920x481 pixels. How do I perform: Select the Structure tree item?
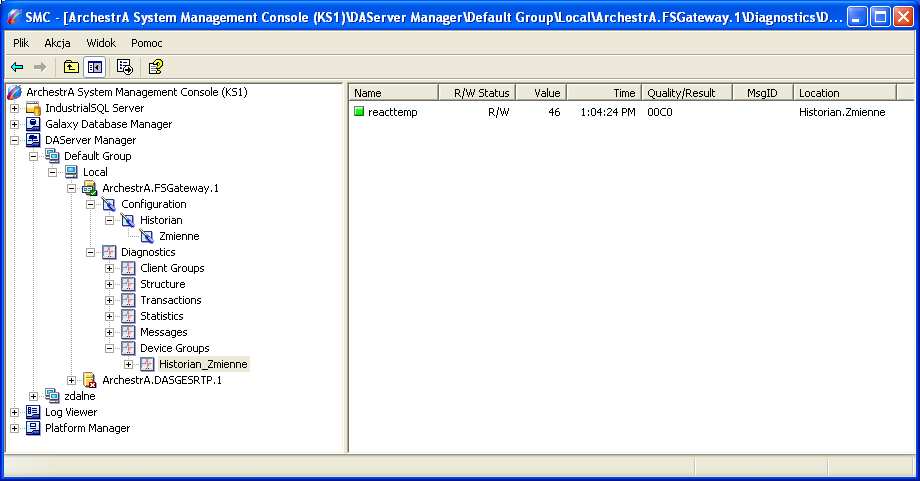pos(163,284)
